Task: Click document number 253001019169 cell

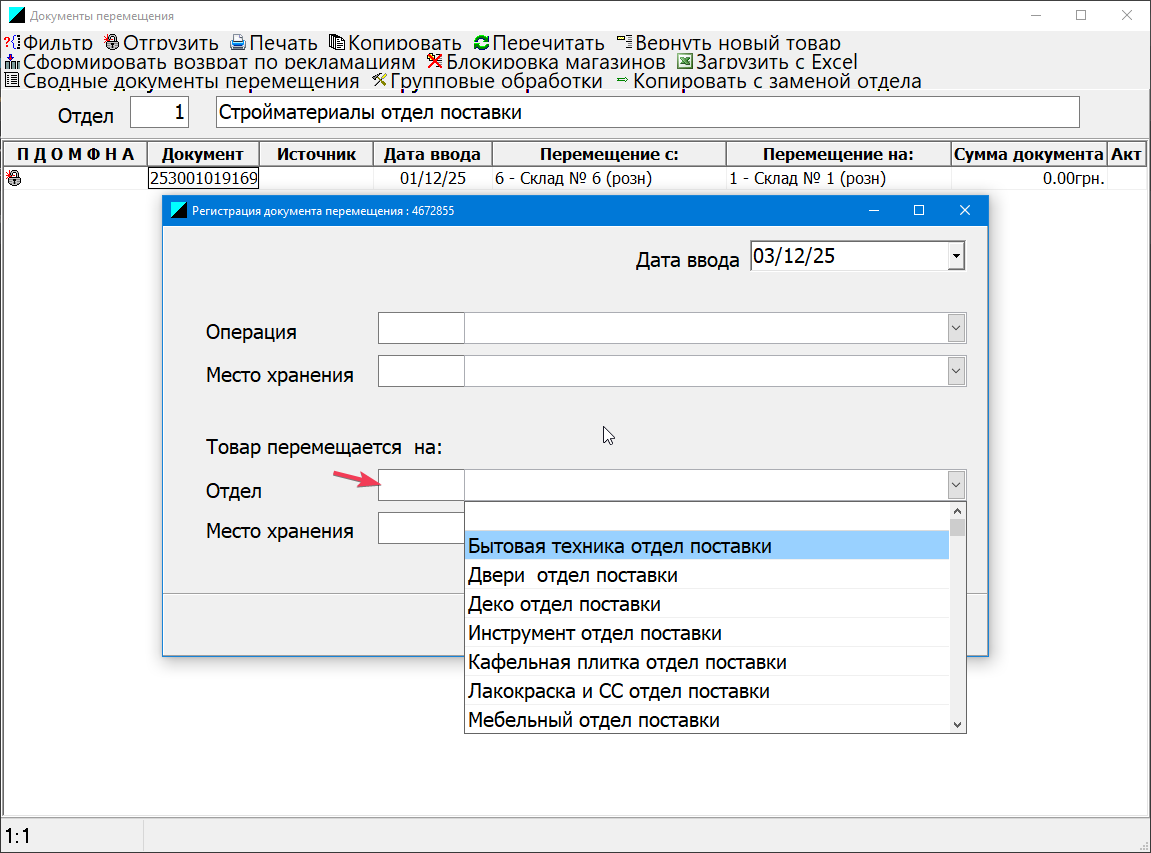Action: point(203,178)
